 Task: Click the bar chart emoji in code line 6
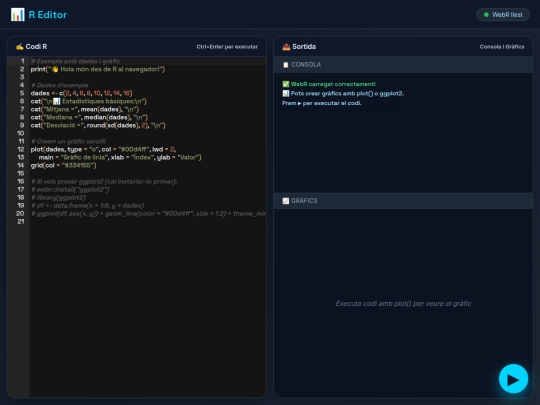(x=56, y=101)
